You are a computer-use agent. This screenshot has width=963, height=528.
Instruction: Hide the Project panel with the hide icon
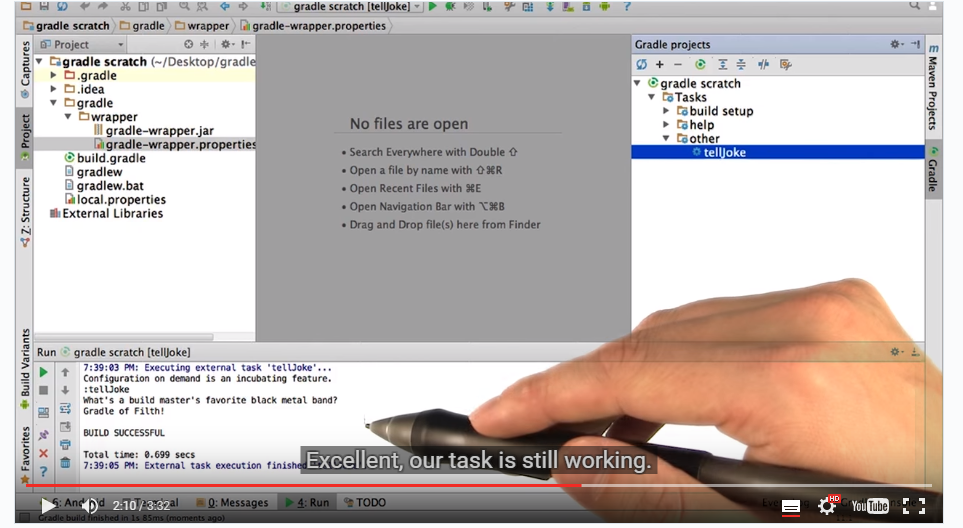point(246,44)
